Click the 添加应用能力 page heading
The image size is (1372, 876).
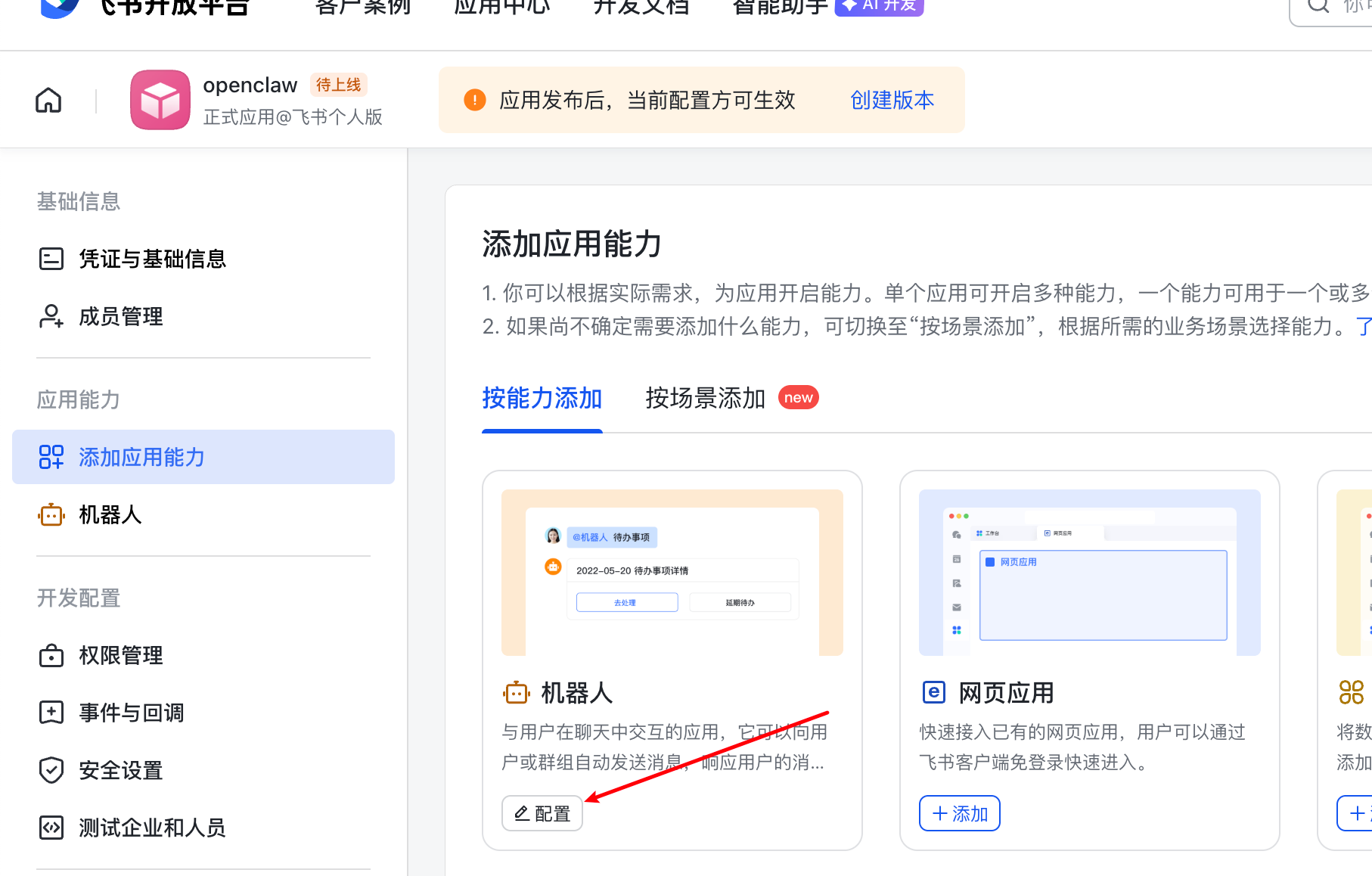[x=572, y=244]
